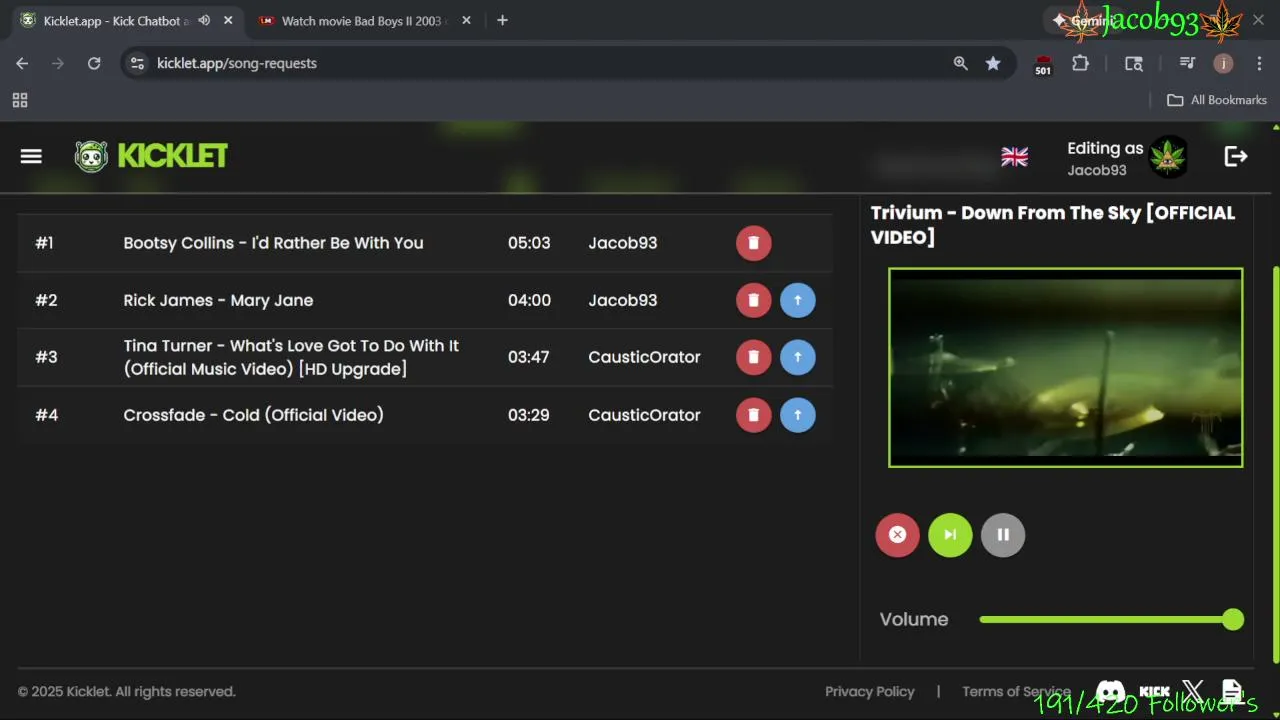Select the Crossfade - Cold song title
The height and width of the screenshot is (720, 1280).
pos(253,415)
